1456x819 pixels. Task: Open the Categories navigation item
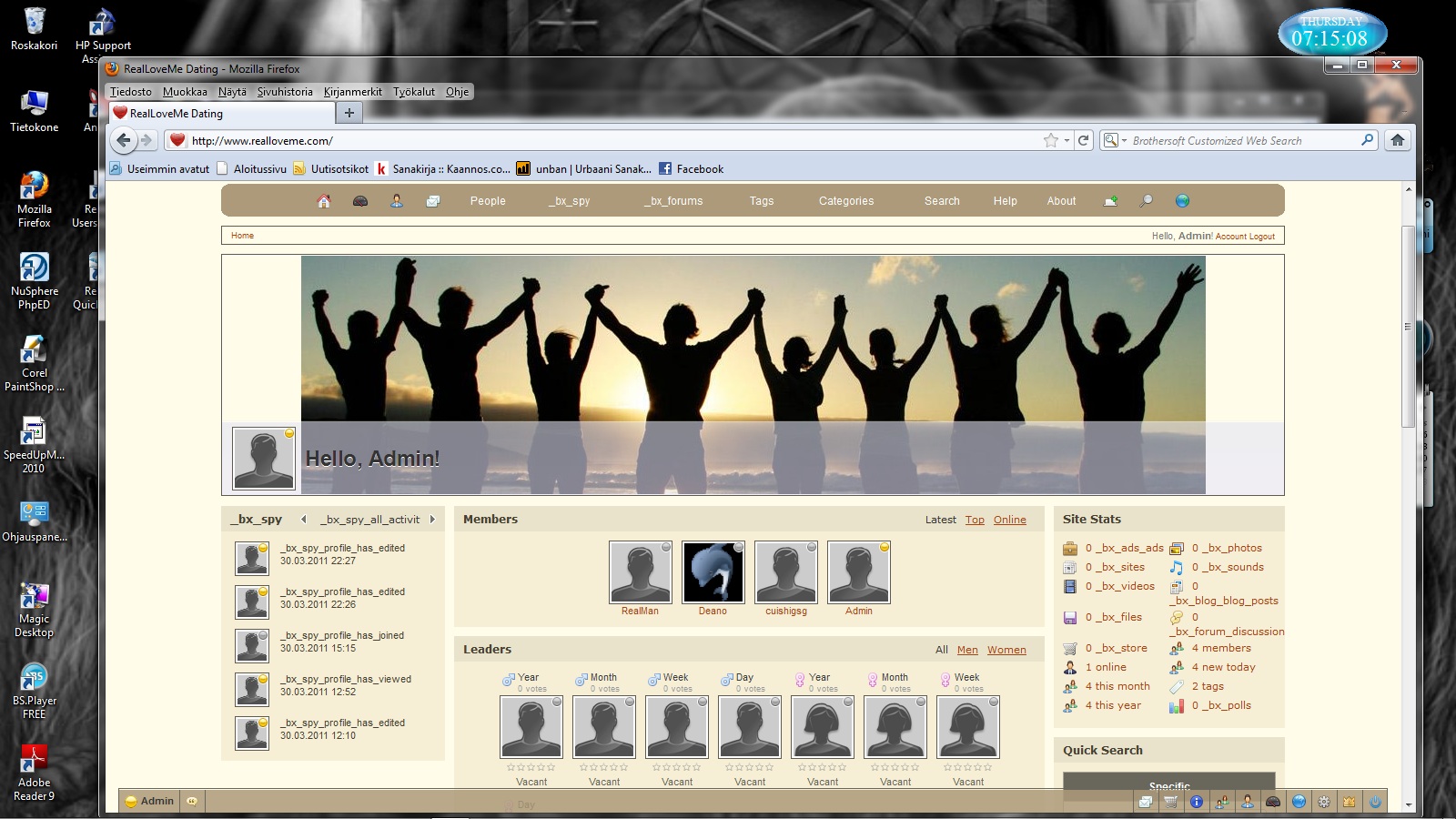846,201
